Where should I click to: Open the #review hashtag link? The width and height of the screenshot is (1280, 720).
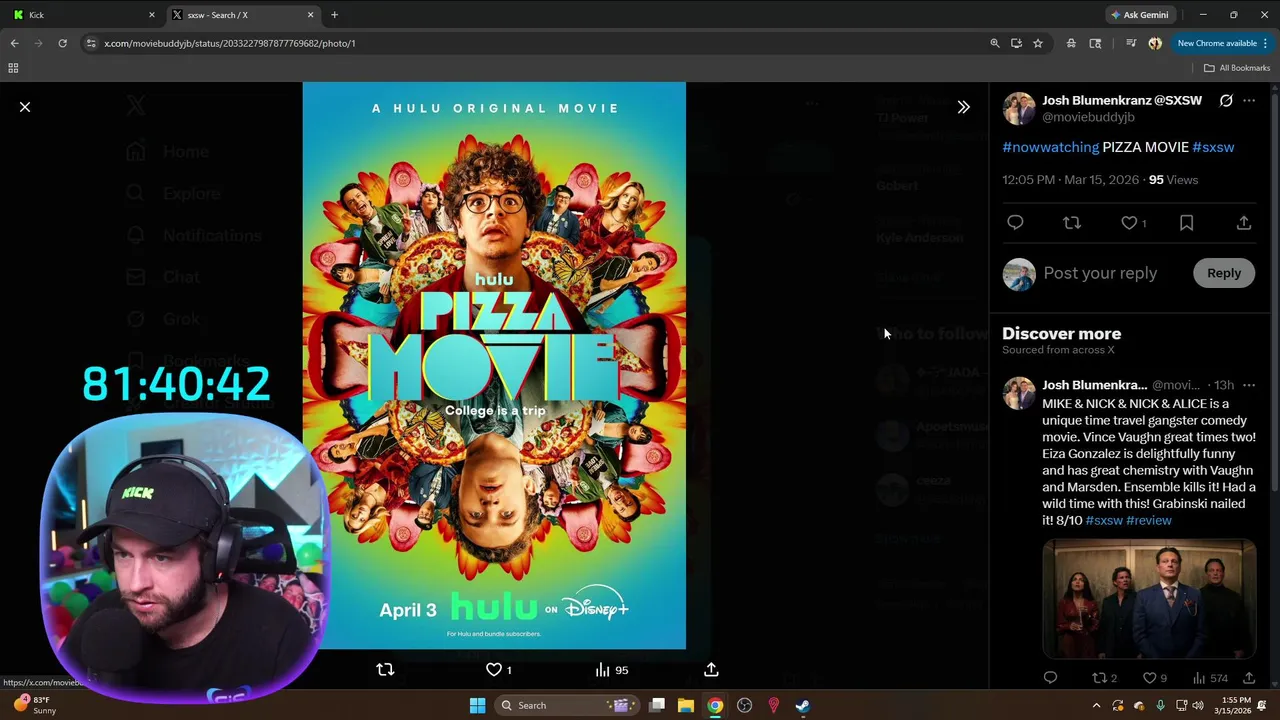pos(1148,520)
